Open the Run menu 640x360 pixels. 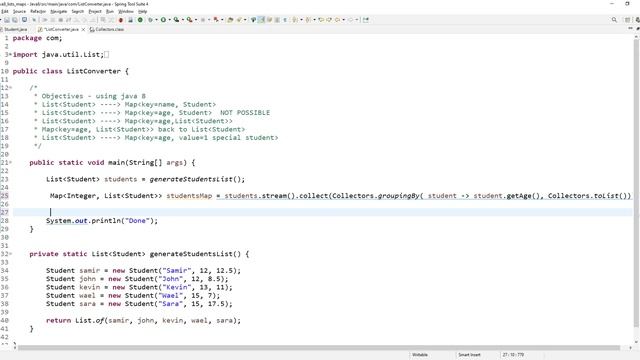[110, 11]
